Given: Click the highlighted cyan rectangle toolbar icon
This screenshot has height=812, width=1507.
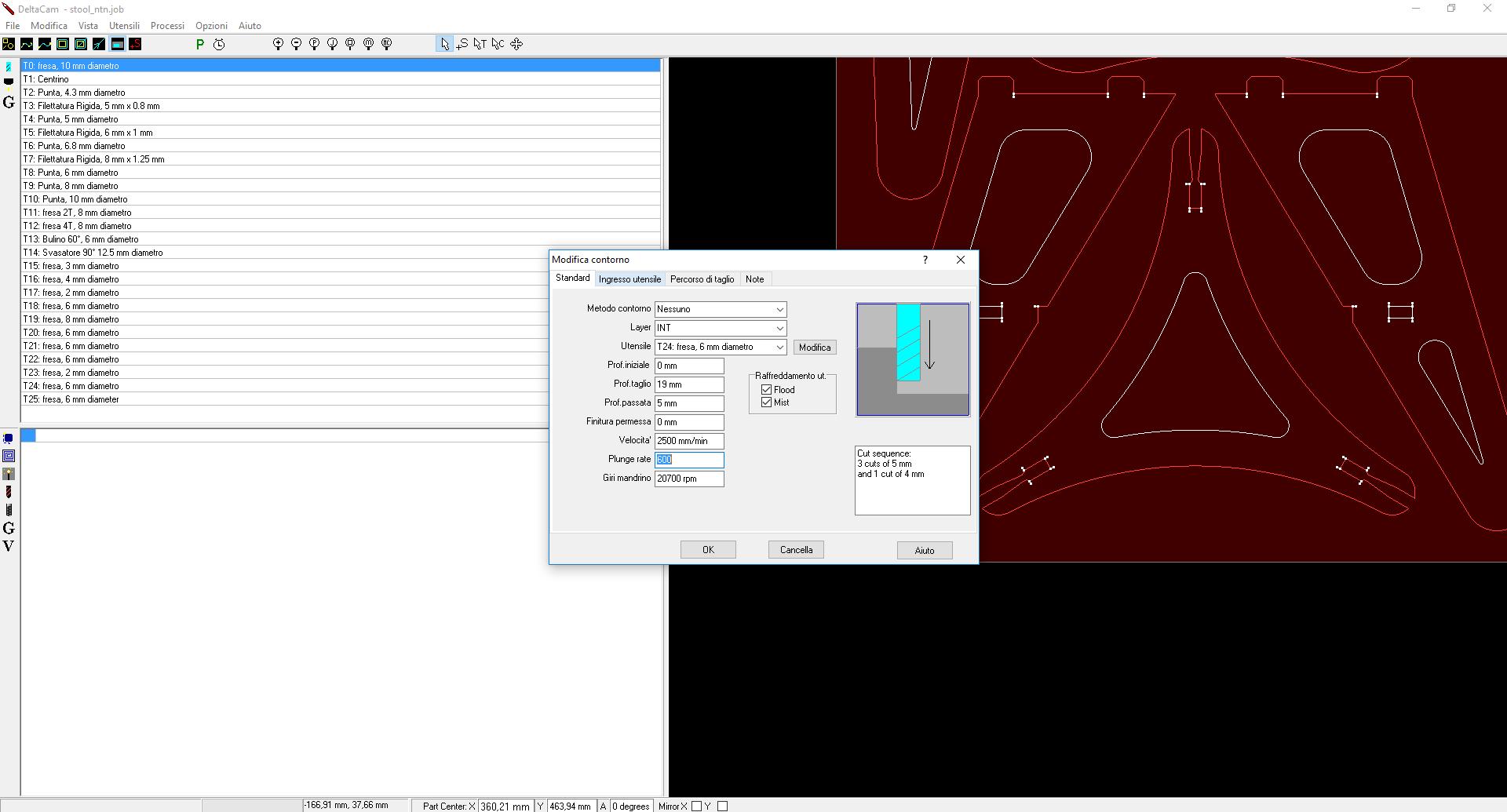Looking at the screenshot, I should point(117,44).
